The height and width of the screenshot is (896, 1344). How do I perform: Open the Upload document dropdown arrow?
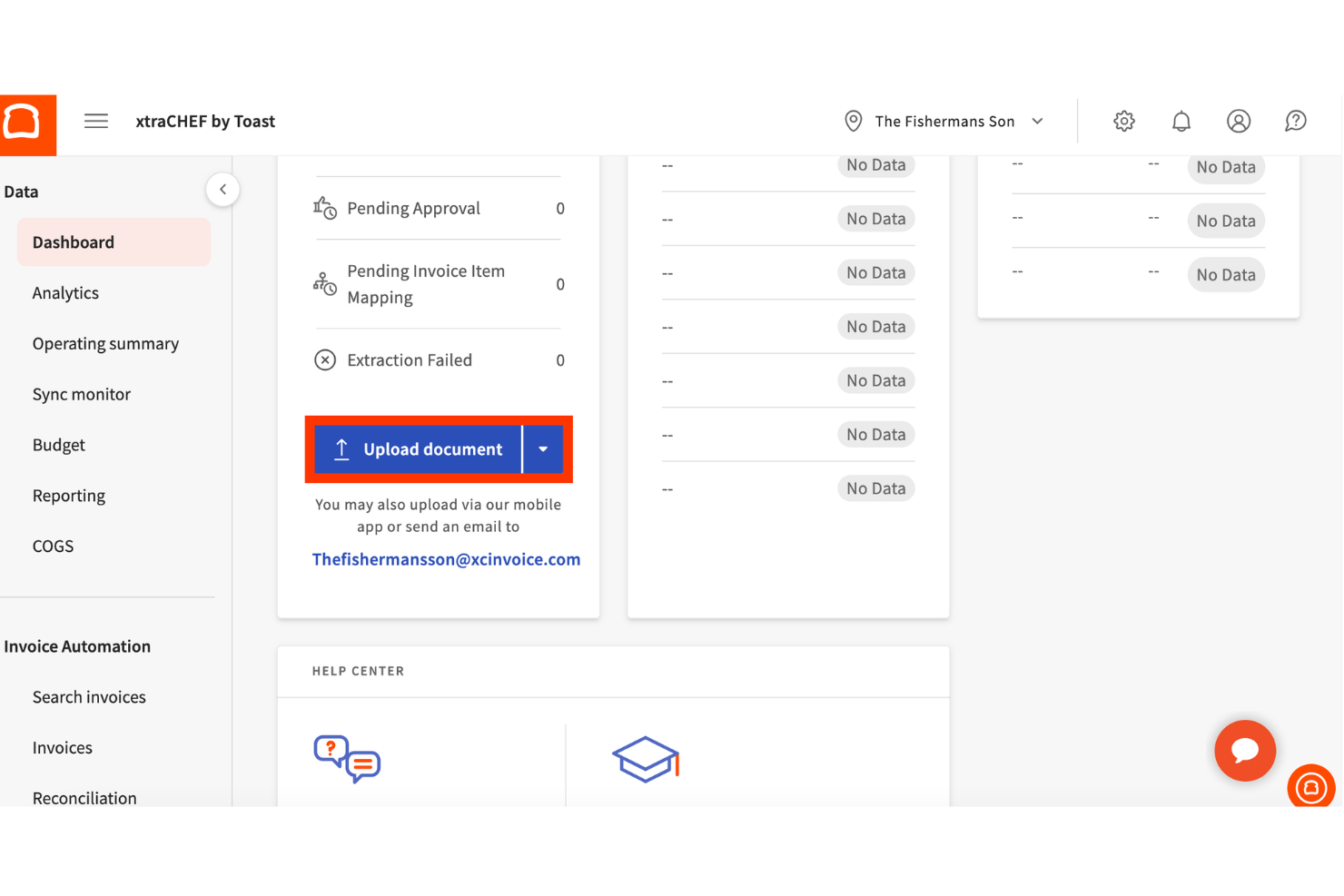[543, 449]
